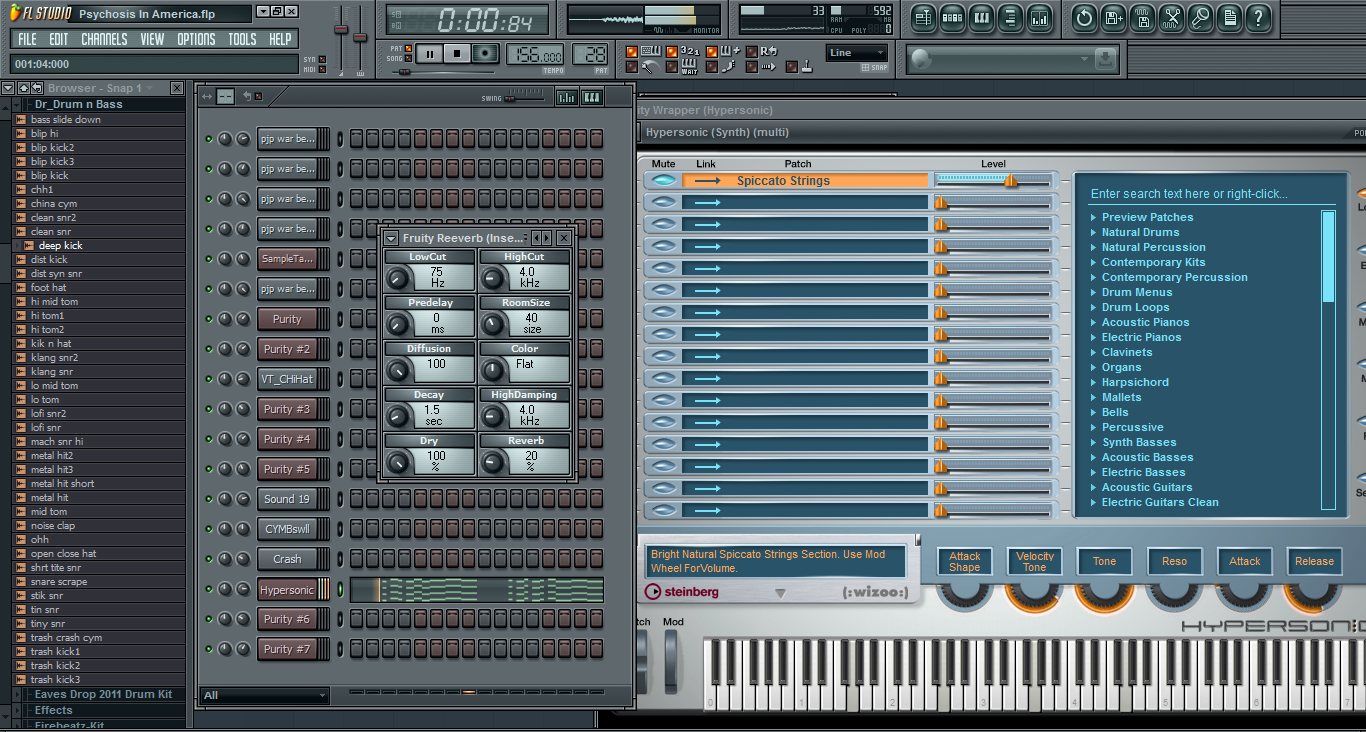Open the project info document icon
The width and height of the screenshot is (1366, 732).
coord(1230,18)
